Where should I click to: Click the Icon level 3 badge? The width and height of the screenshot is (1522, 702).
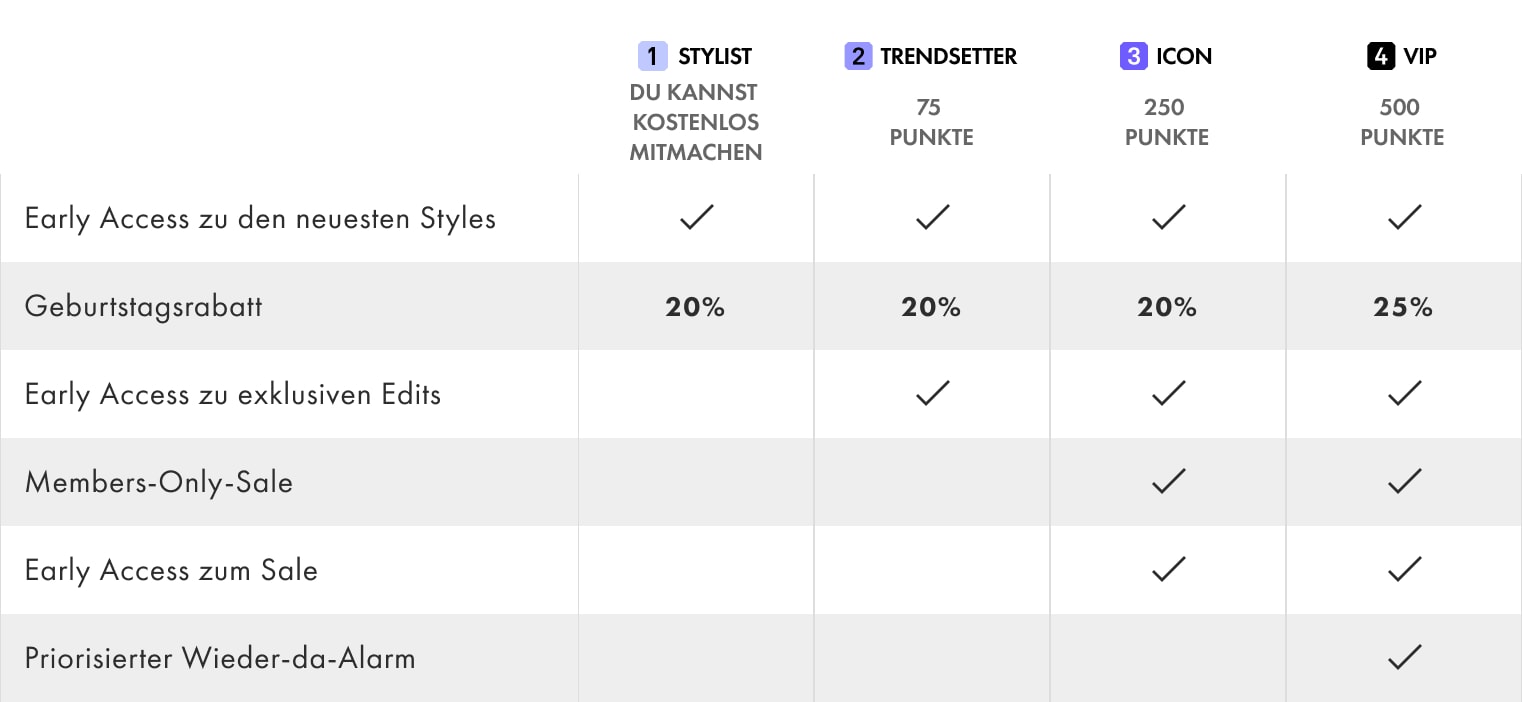[1133, 56]
